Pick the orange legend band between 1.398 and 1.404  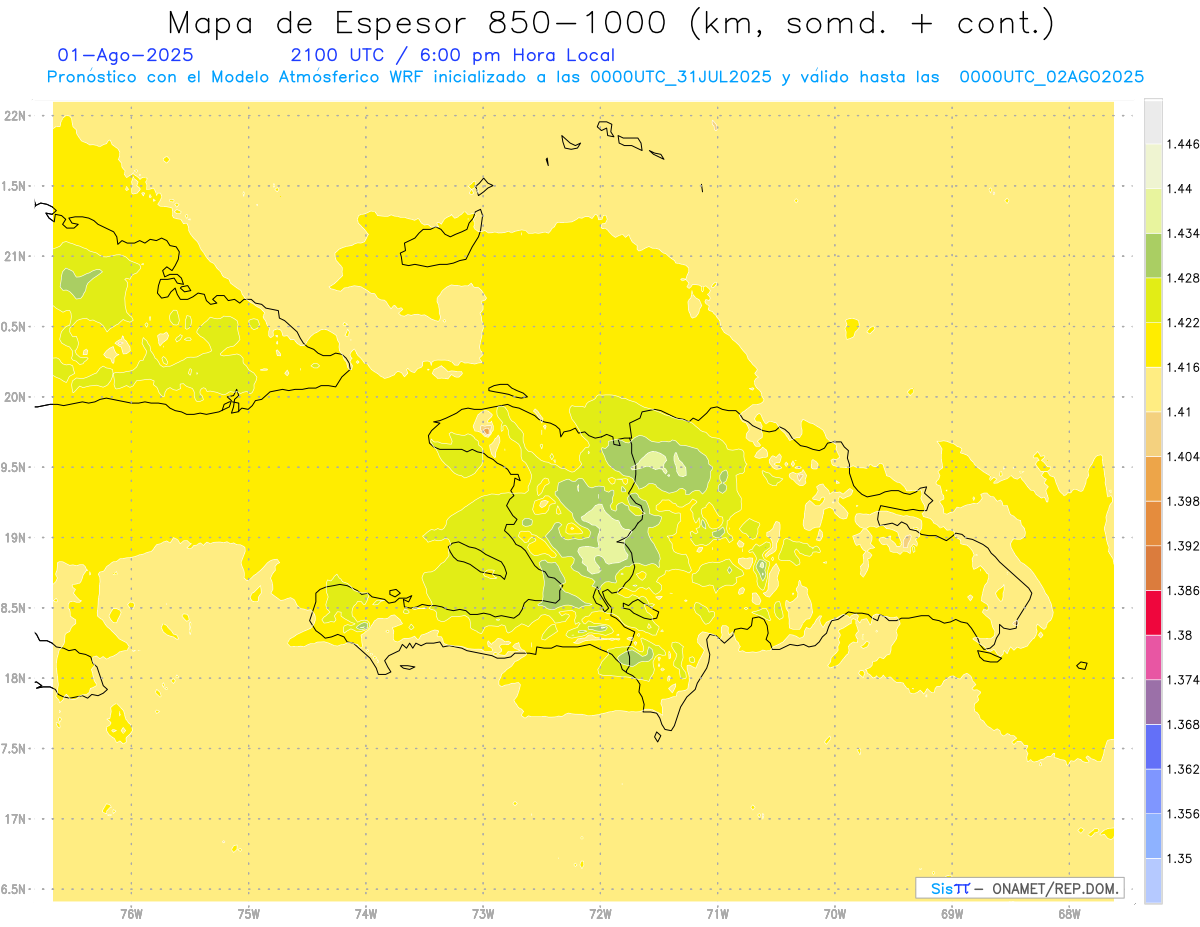[1153, 479]
